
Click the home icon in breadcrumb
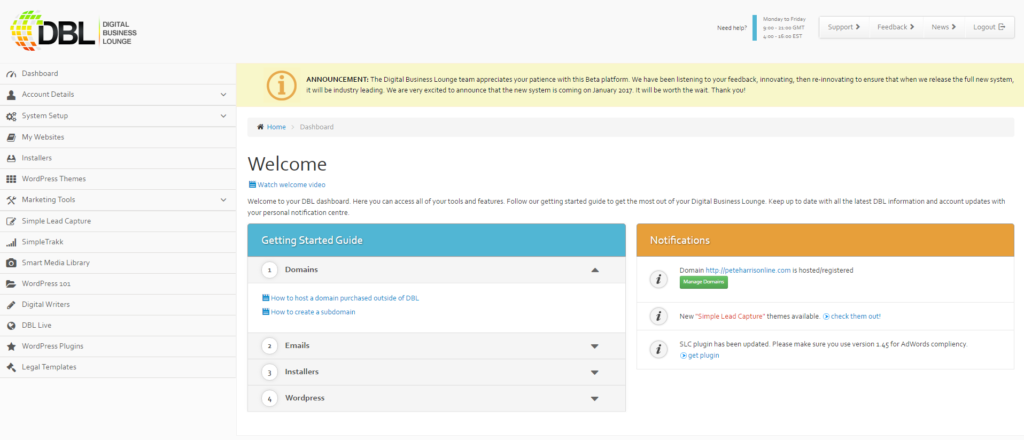point(261,127)
